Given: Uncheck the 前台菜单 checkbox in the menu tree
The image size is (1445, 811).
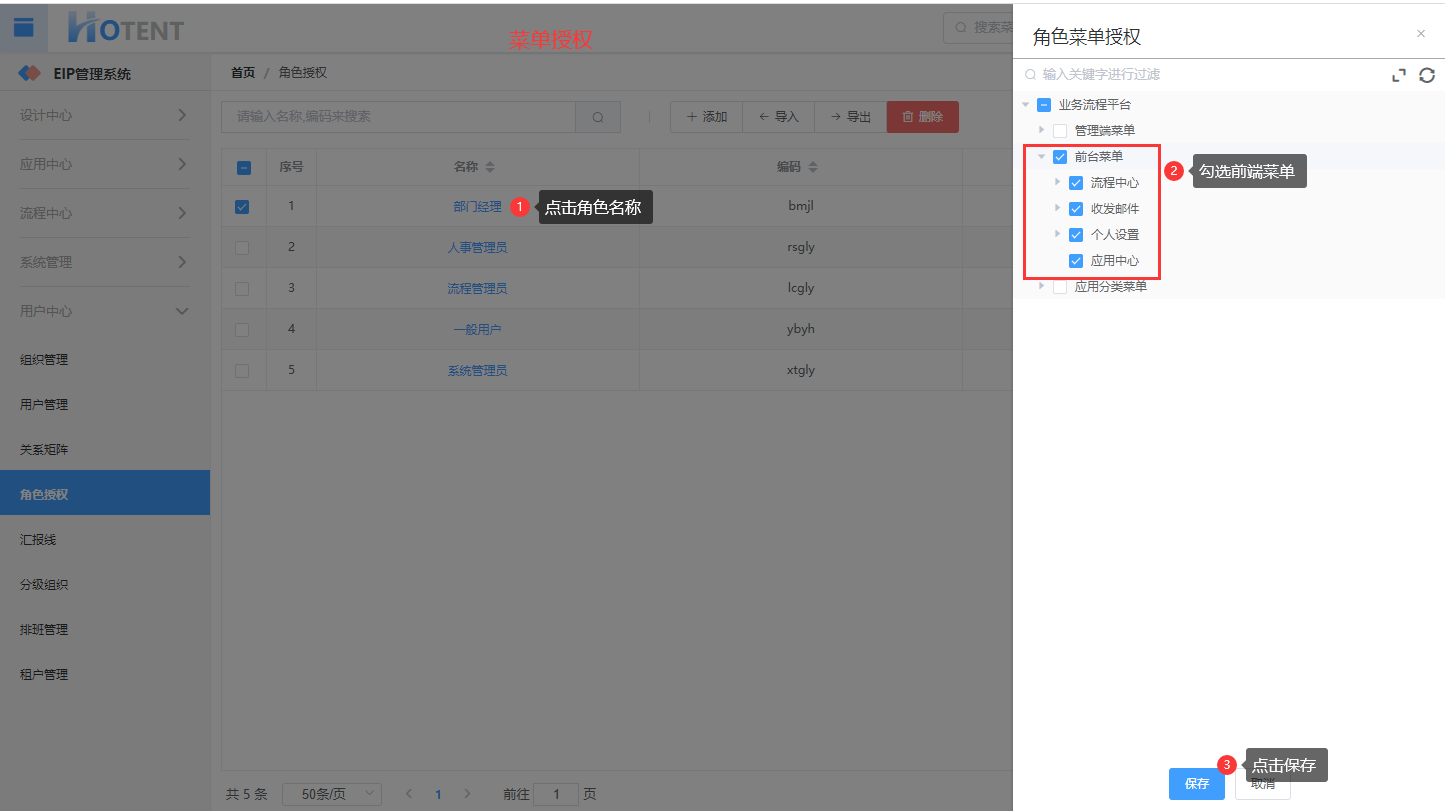Looking at the screenshot, I should tap(1060, 157).
